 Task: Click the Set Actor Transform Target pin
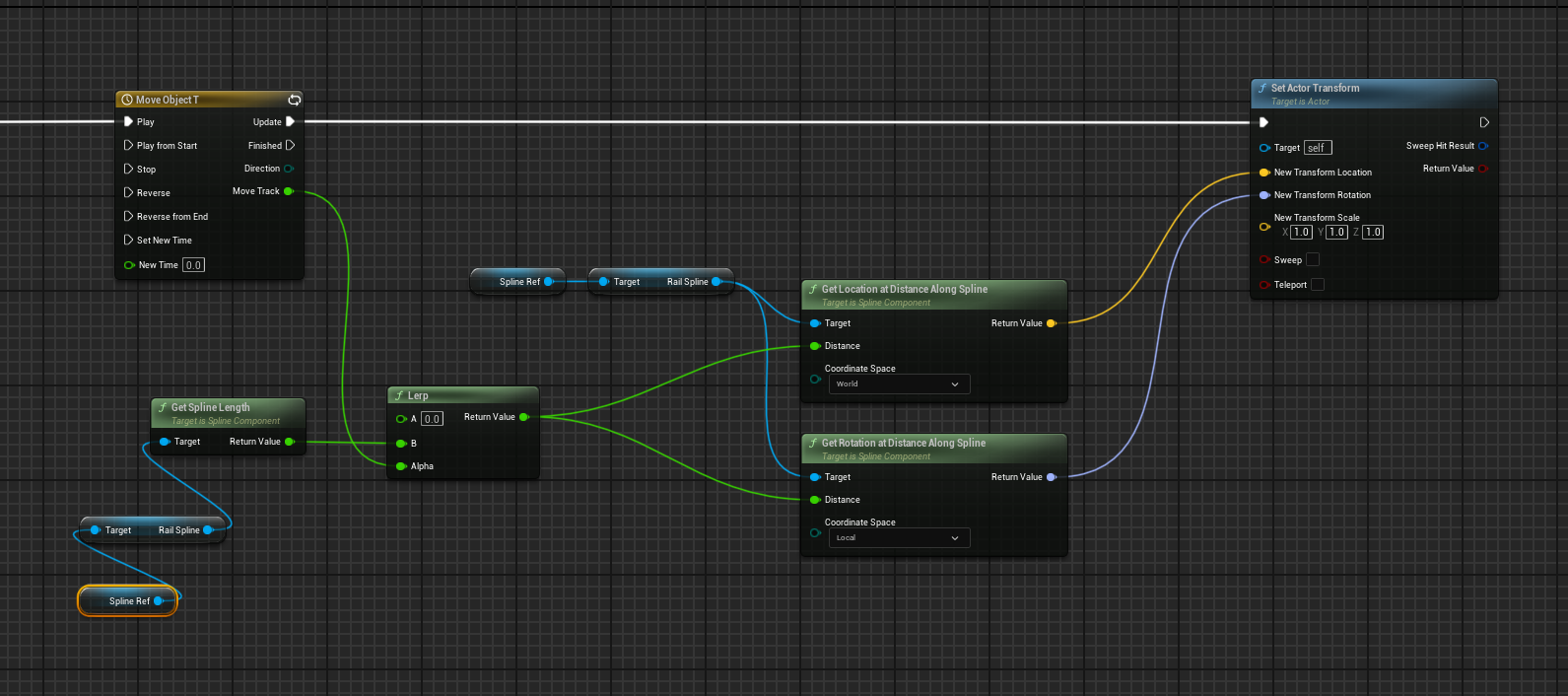point(1264,148)
